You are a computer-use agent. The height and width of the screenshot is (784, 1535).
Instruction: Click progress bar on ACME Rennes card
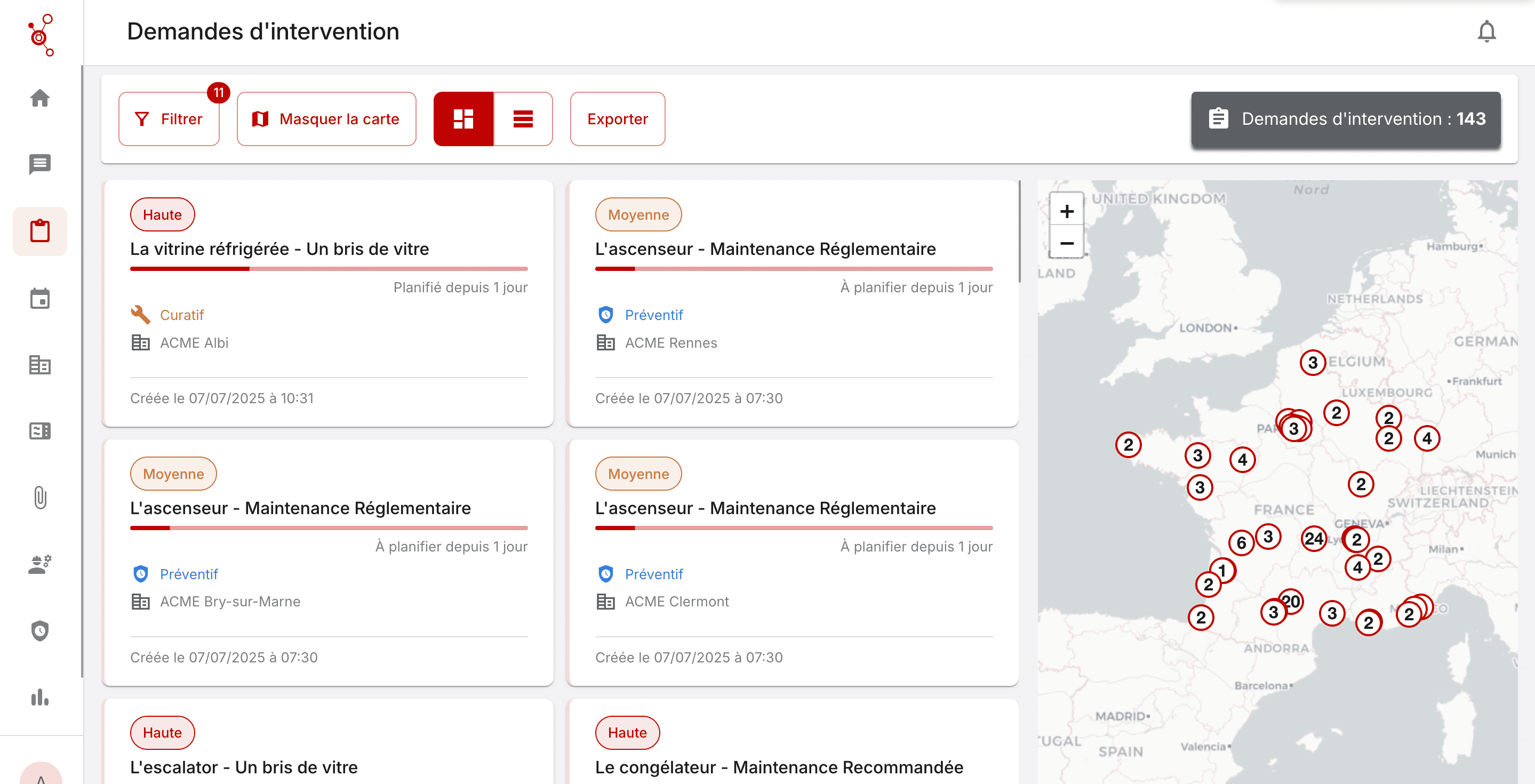[x=794, y=269]
